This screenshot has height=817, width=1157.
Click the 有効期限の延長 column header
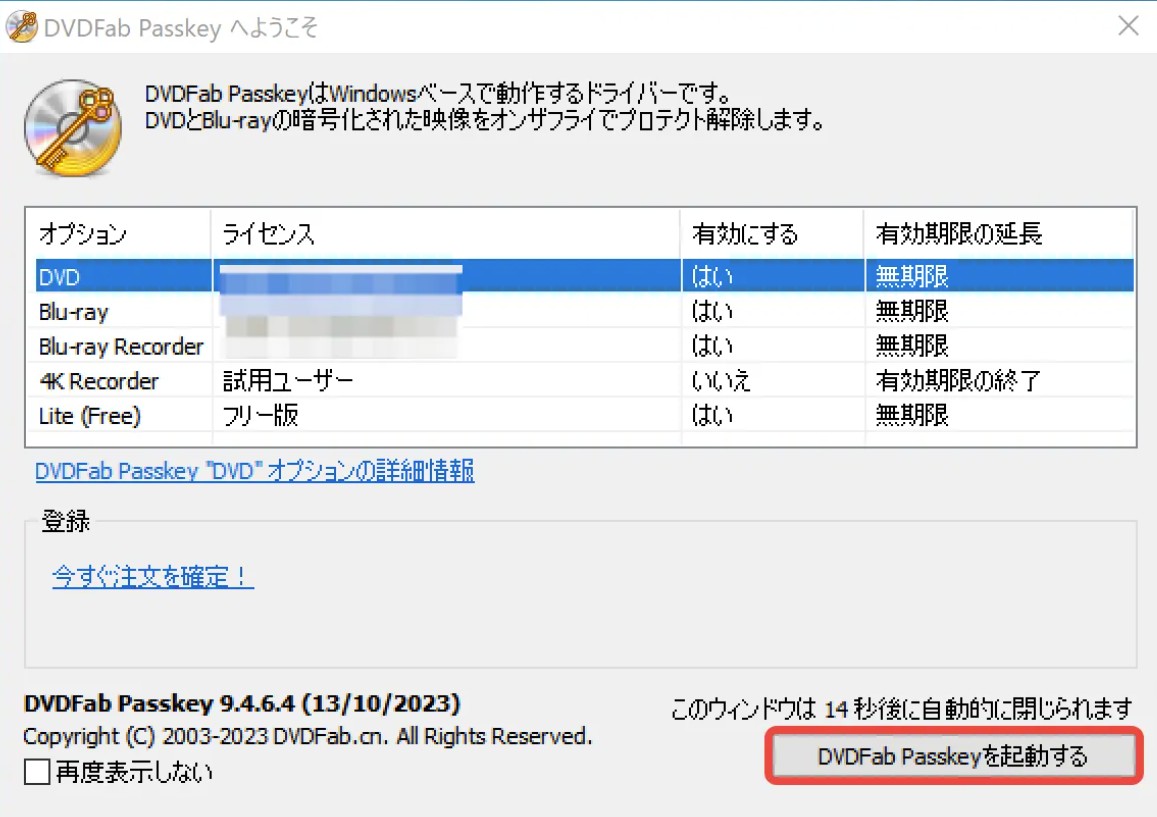[999, 234]
